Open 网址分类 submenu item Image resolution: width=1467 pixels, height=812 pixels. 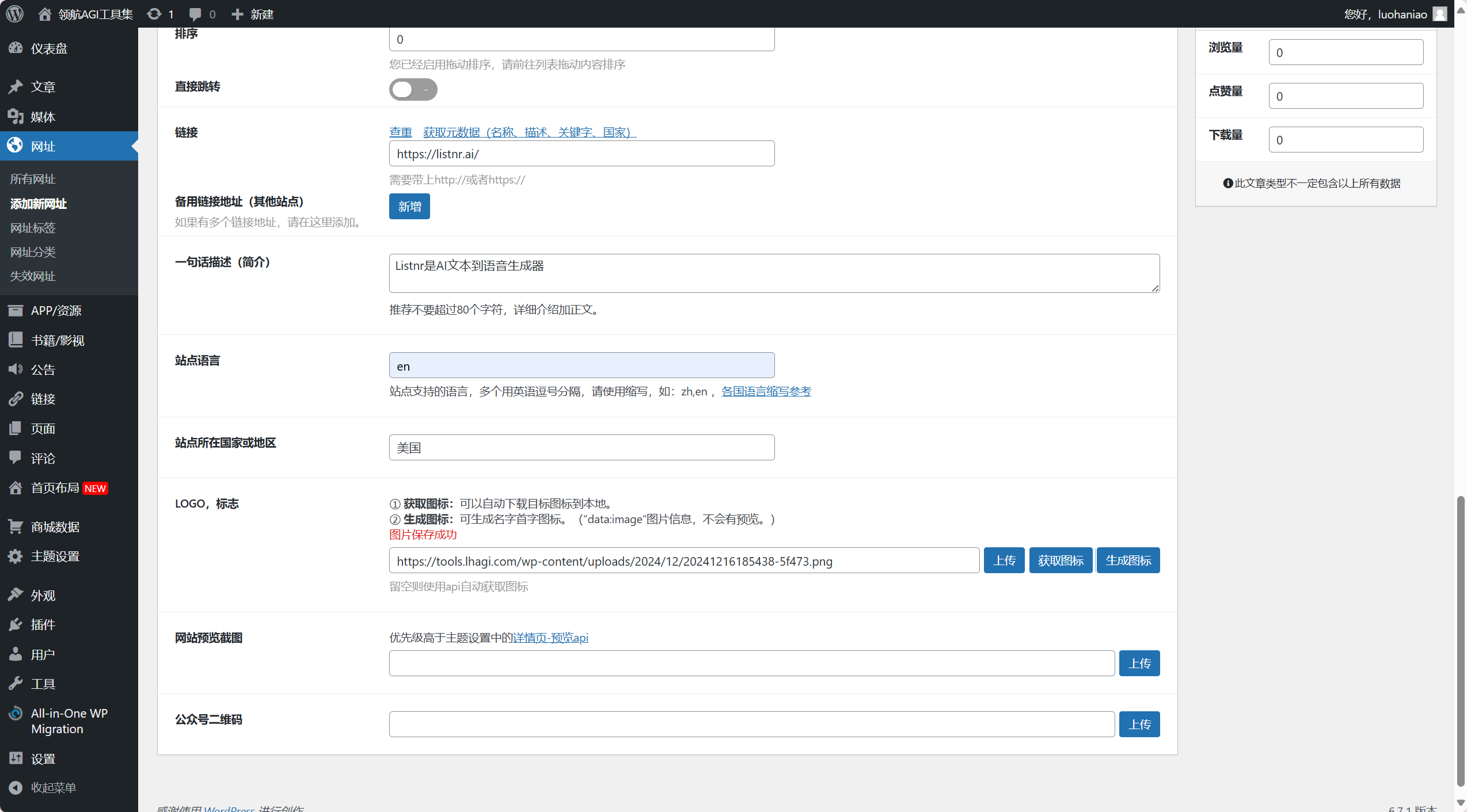coord(33,252)
